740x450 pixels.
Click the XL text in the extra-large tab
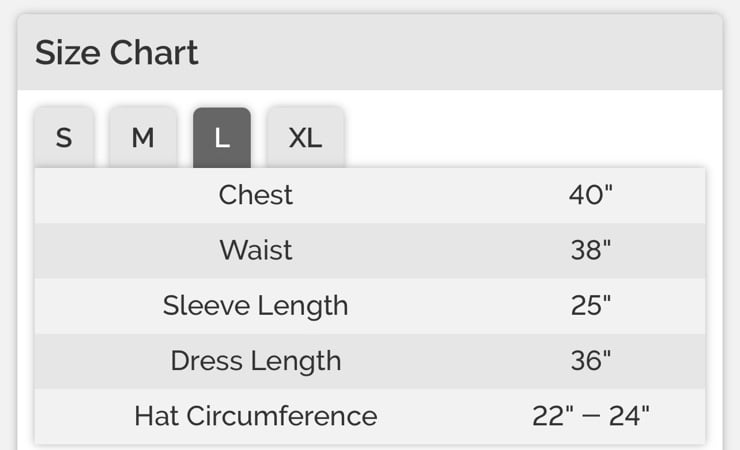pyautogui.click(x=305, y=138)
